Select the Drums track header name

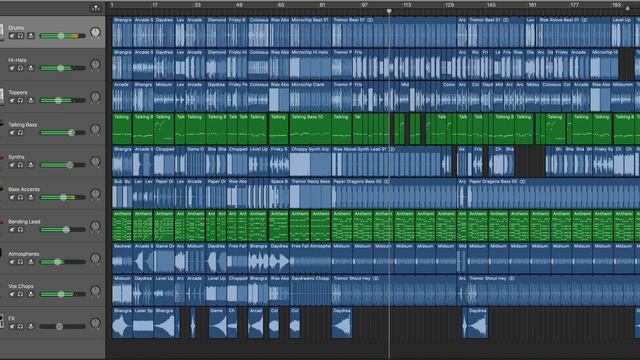16,28
